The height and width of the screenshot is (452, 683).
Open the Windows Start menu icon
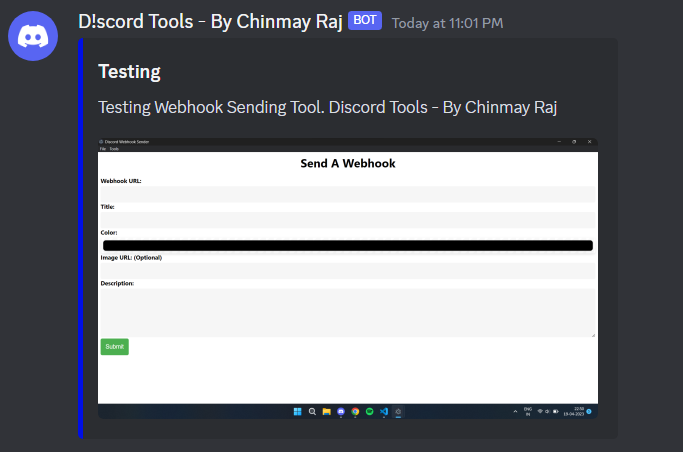[298, 412]
